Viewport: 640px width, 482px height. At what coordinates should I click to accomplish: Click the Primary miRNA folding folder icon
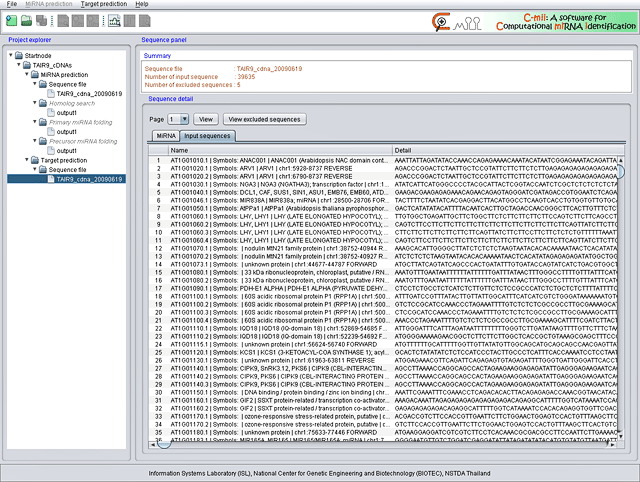(x=43, y=122)
